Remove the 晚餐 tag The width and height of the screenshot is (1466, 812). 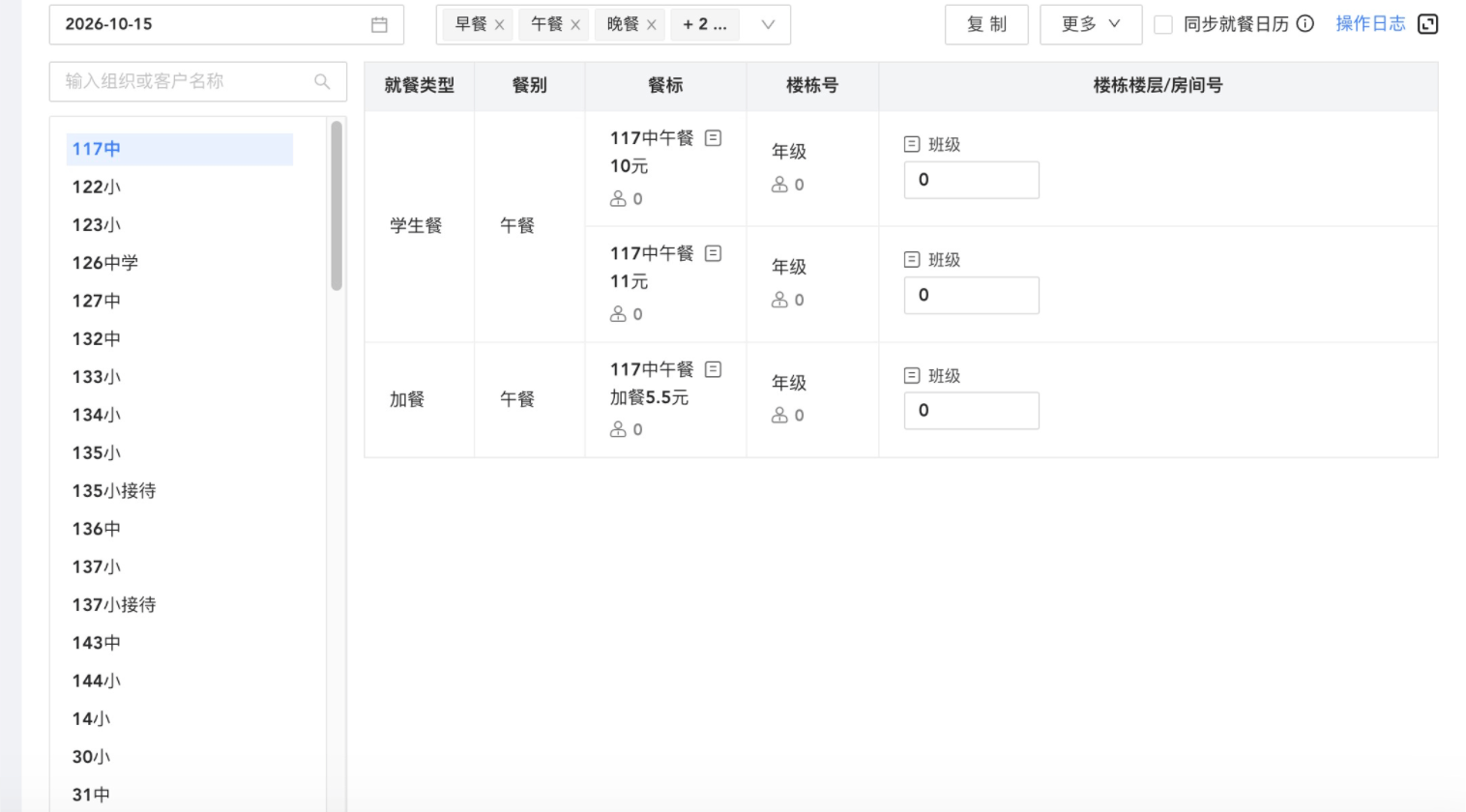click(x=652, y=25)
